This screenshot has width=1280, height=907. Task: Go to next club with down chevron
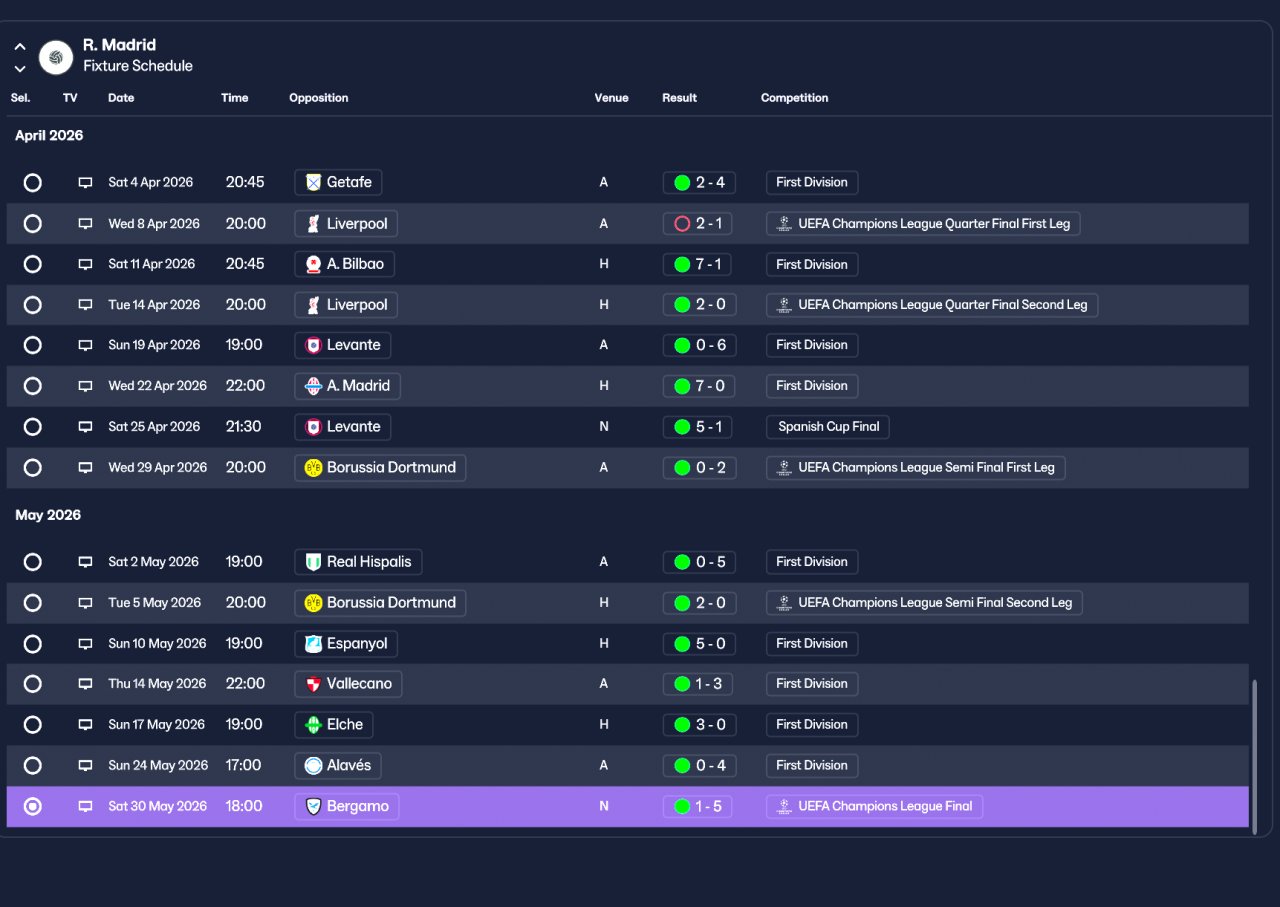tap(20, 69)
